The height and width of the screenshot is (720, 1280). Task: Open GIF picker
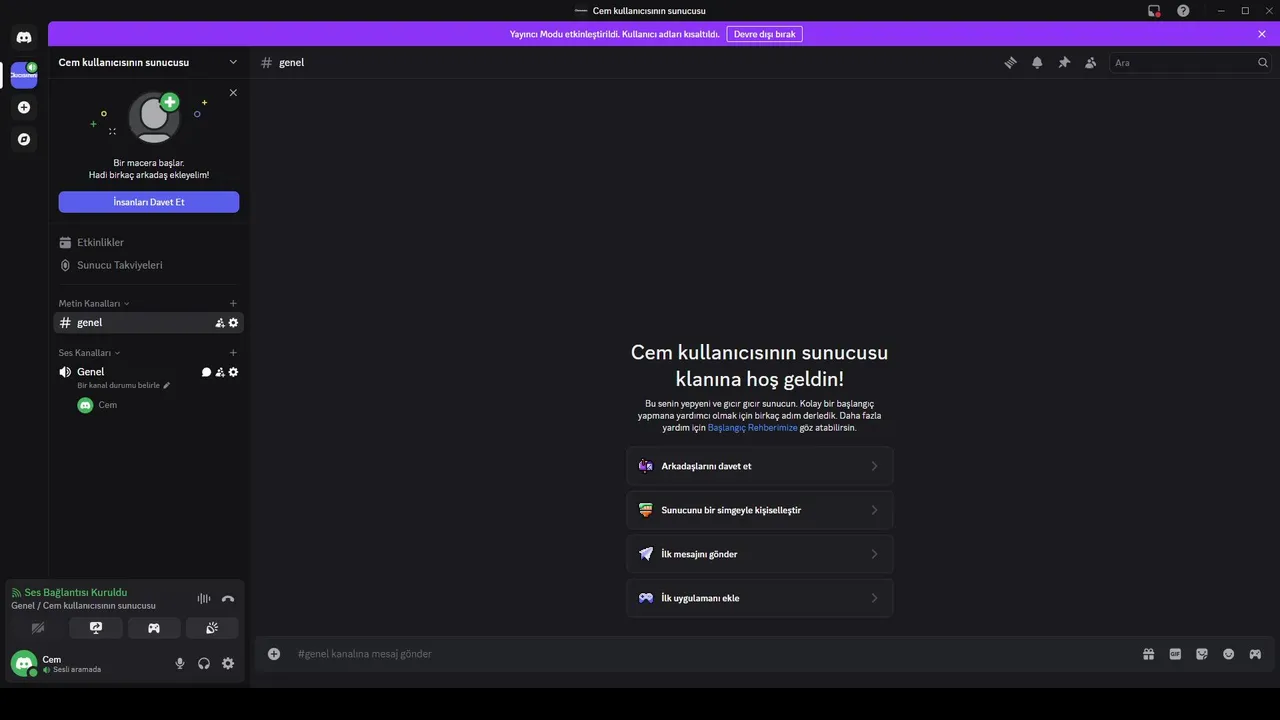tap(1175, 654)
